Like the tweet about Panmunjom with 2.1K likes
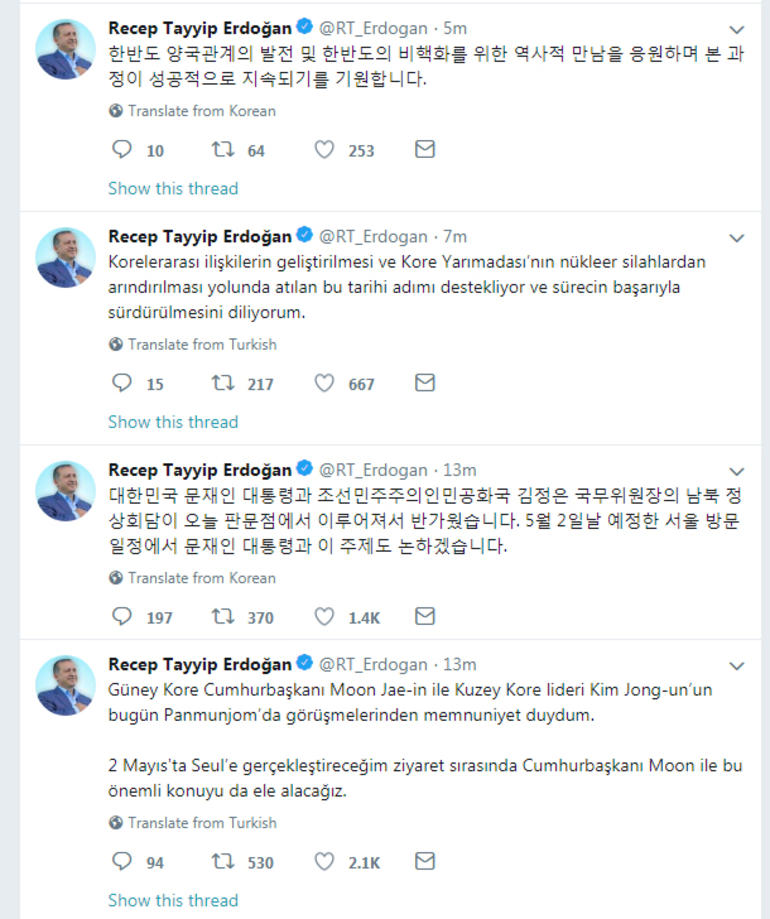The width and height of the screenshot is (770, 919). 324,860
